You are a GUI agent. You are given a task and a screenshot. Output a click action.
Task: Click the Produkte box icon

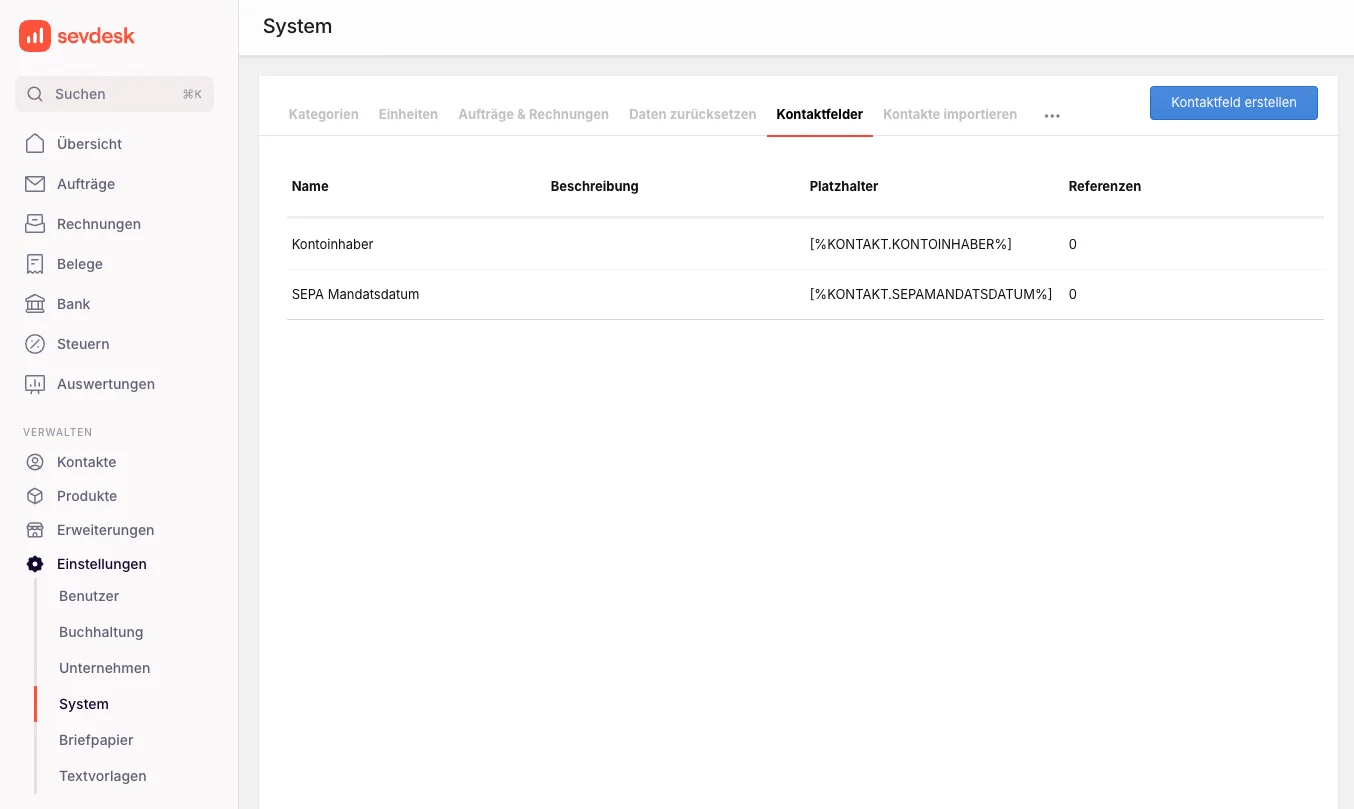point(35,496)
